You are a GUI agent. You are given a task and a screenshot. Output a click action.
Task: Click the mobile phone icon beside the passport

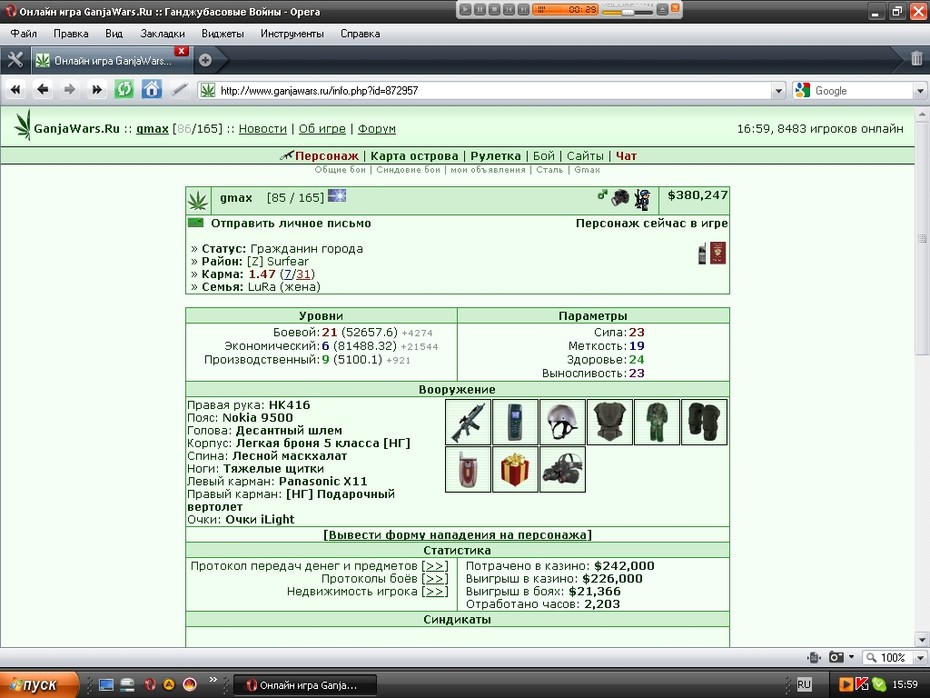pos(702,253)
